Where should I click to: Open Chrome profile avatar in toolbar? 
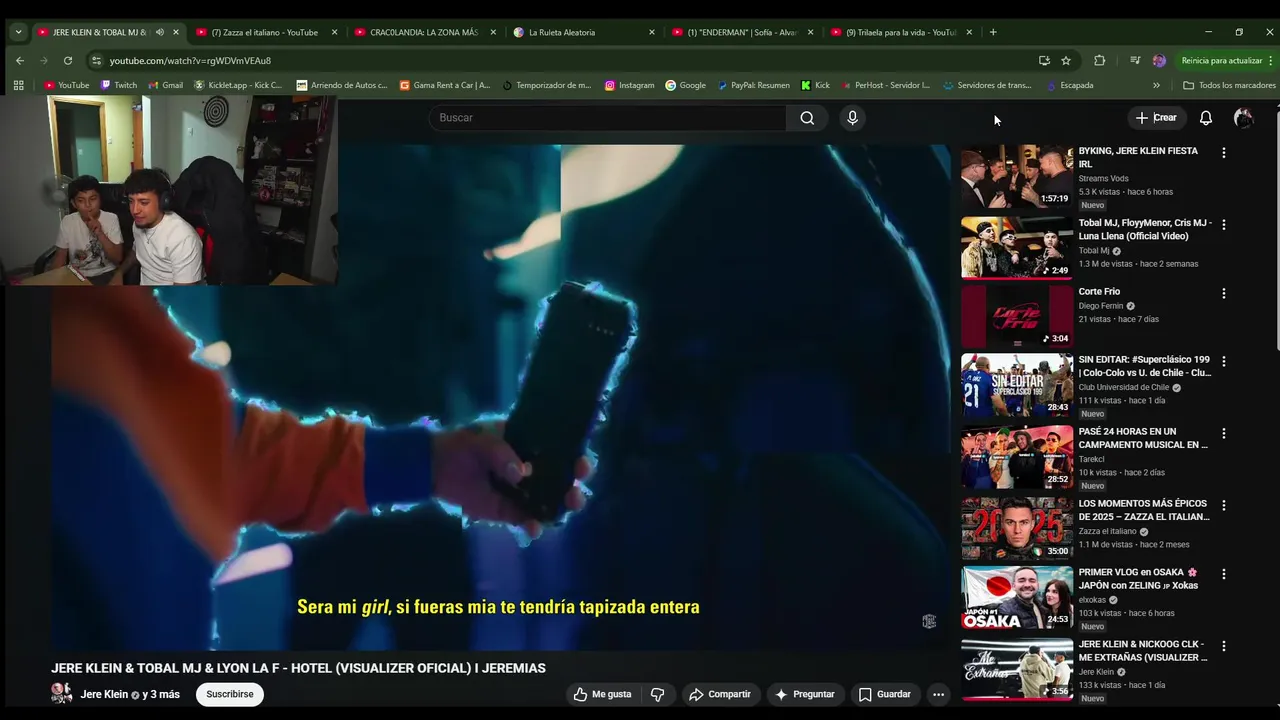pos(1159,60)
